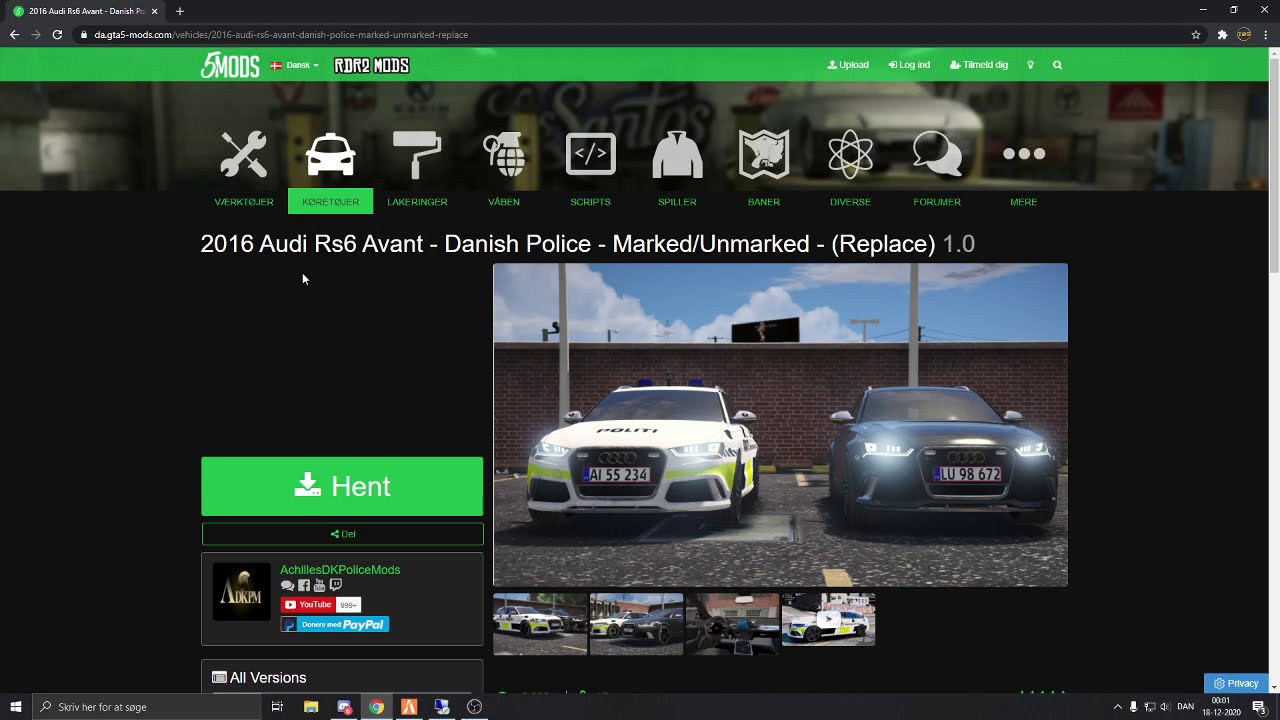Viewport: 1280px width, 720px height.
Task: Reload the page
Action: click(x=57, y=35)
